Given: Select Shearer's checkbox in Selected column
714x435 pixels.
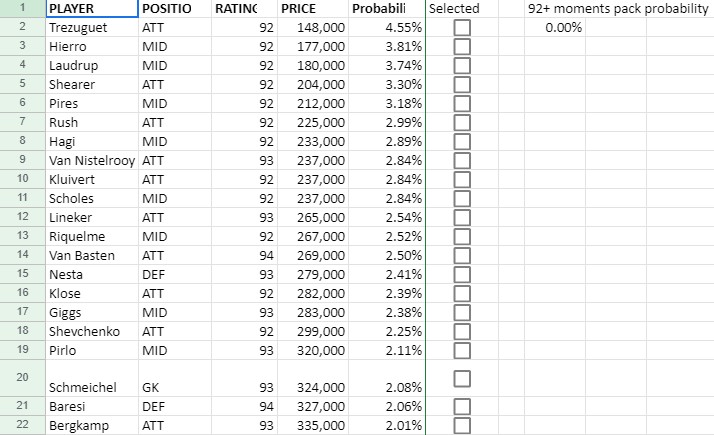Looking at the screenshot, I should coord(462,85).
